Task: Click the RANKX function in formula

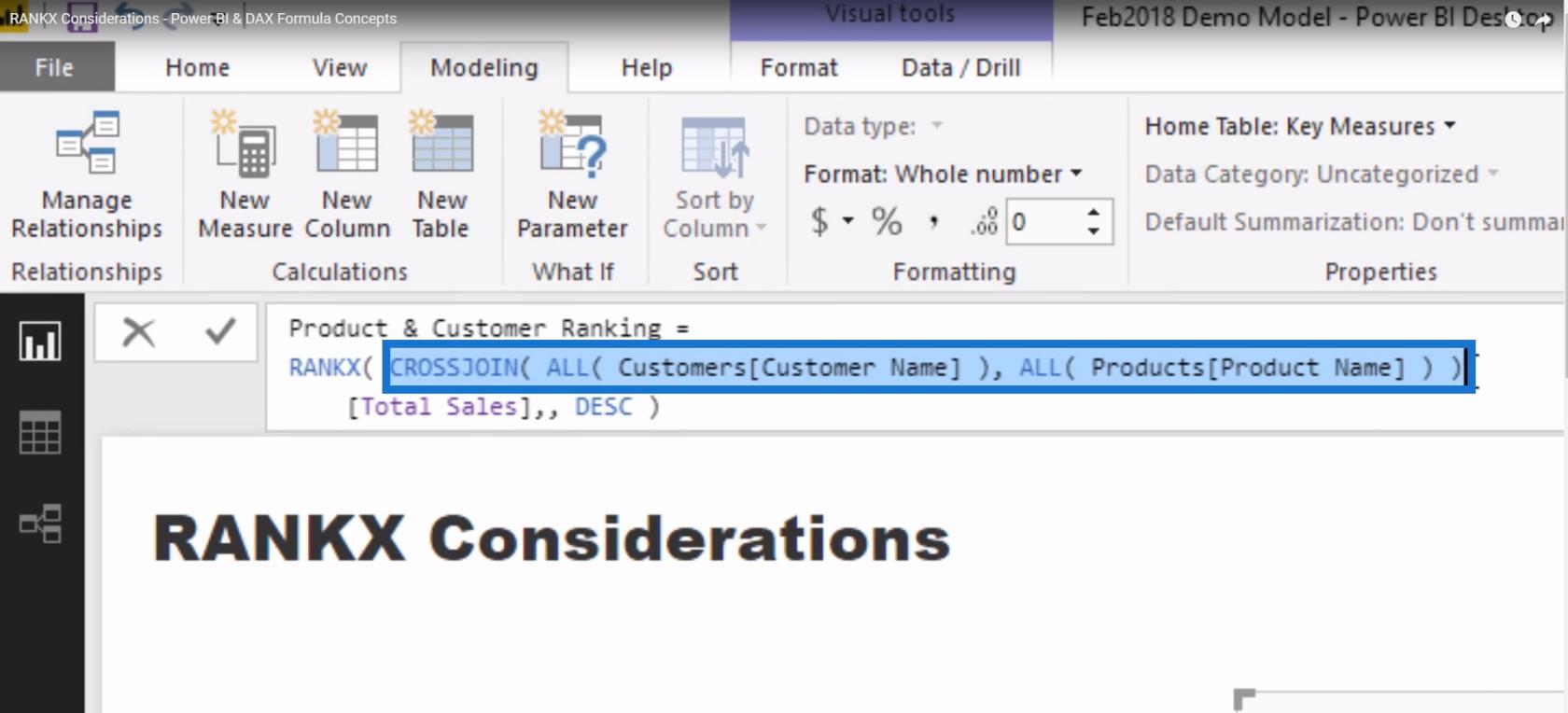Action: pyautogui.click(x=324, y=368)
